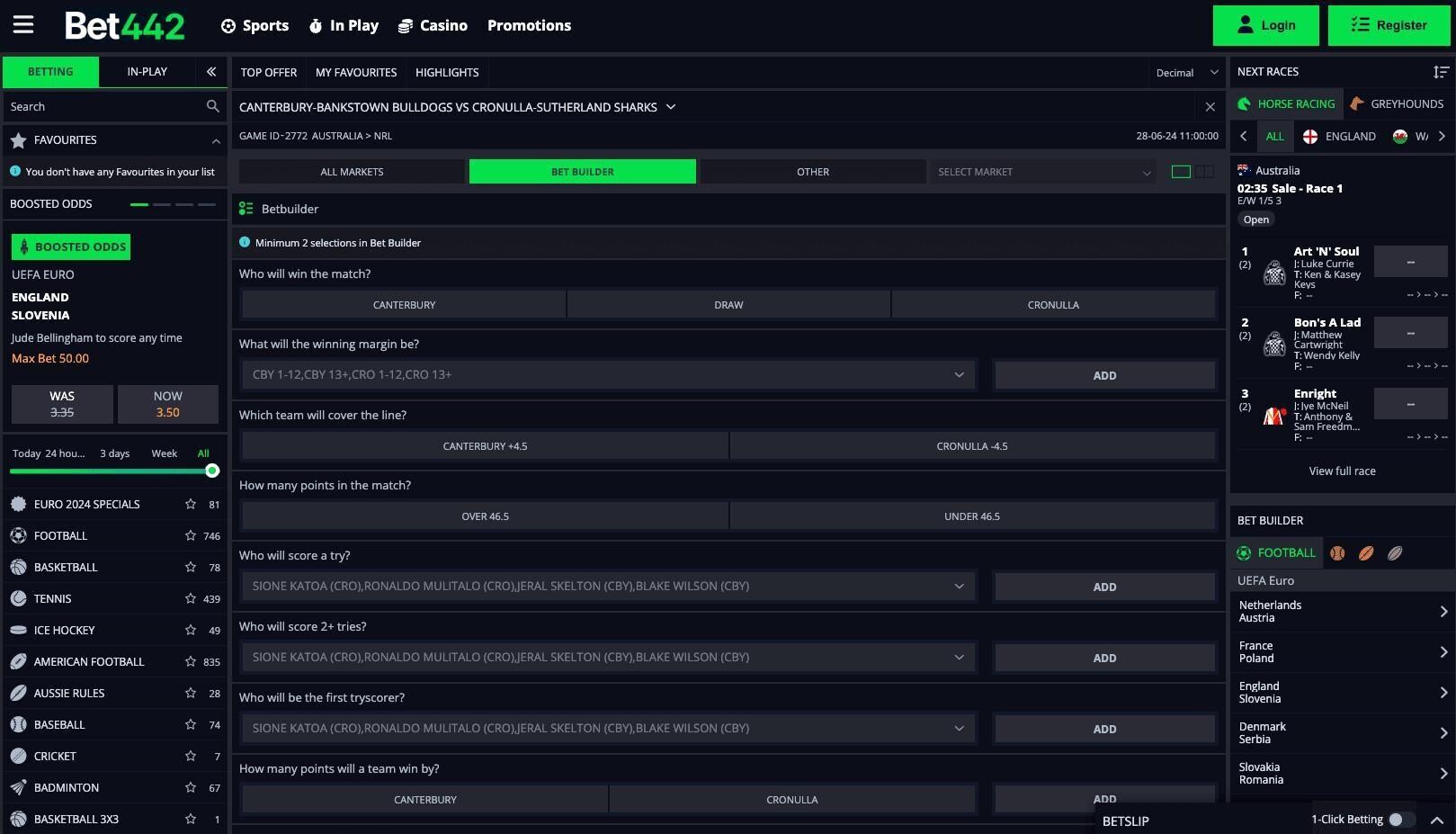Add the first tryscorer selection
Image resolution: width=1456 pixels, height=834 pixels.
tap(1104, 730)
